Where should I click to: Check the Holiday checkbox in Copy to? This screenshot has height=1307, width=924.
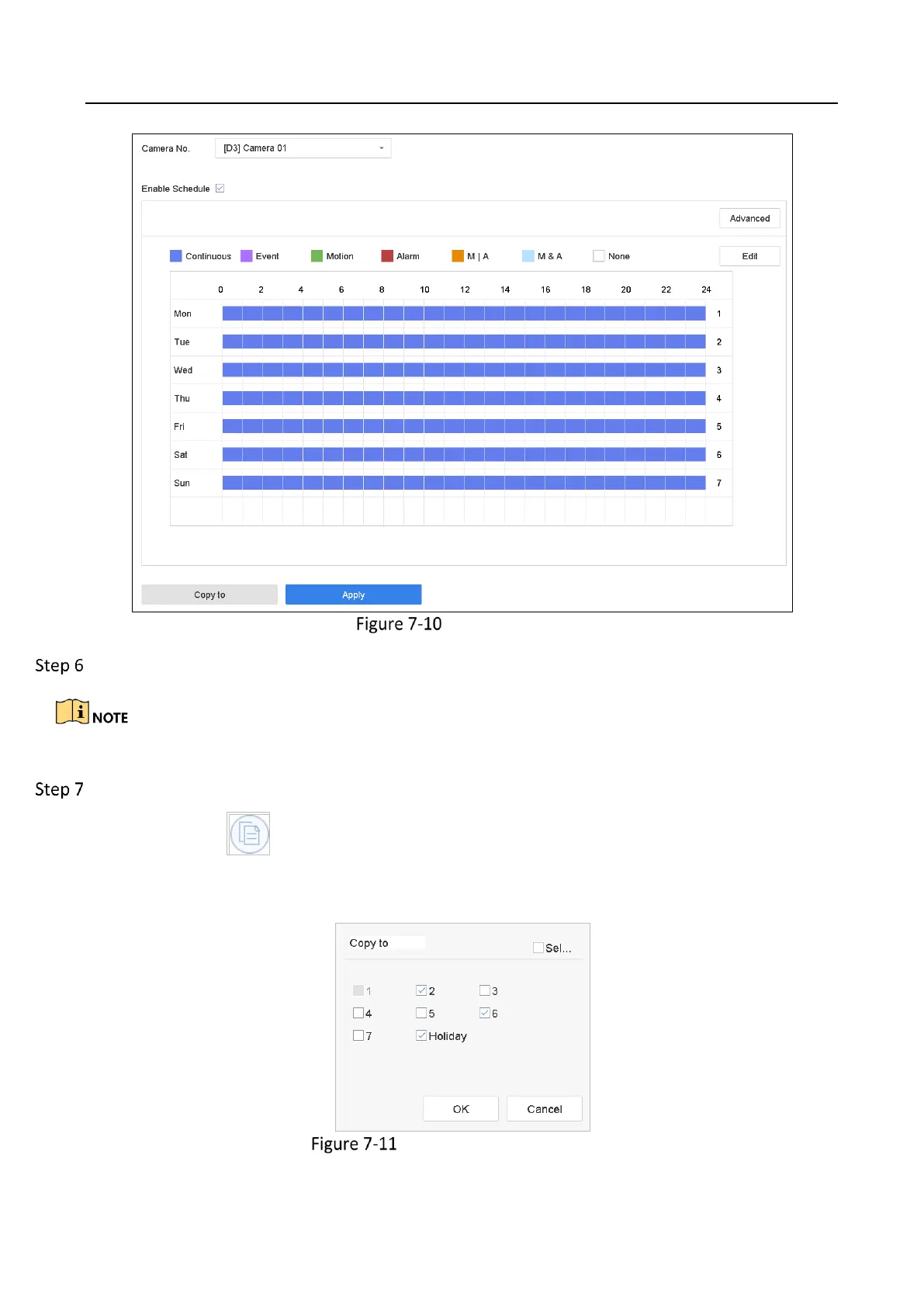pos(421,1035)
